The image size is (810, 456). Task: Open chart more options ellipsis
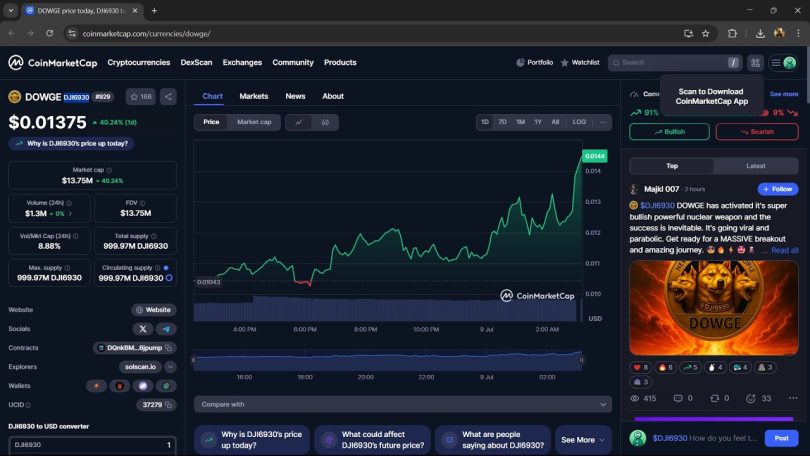[603, 122]
